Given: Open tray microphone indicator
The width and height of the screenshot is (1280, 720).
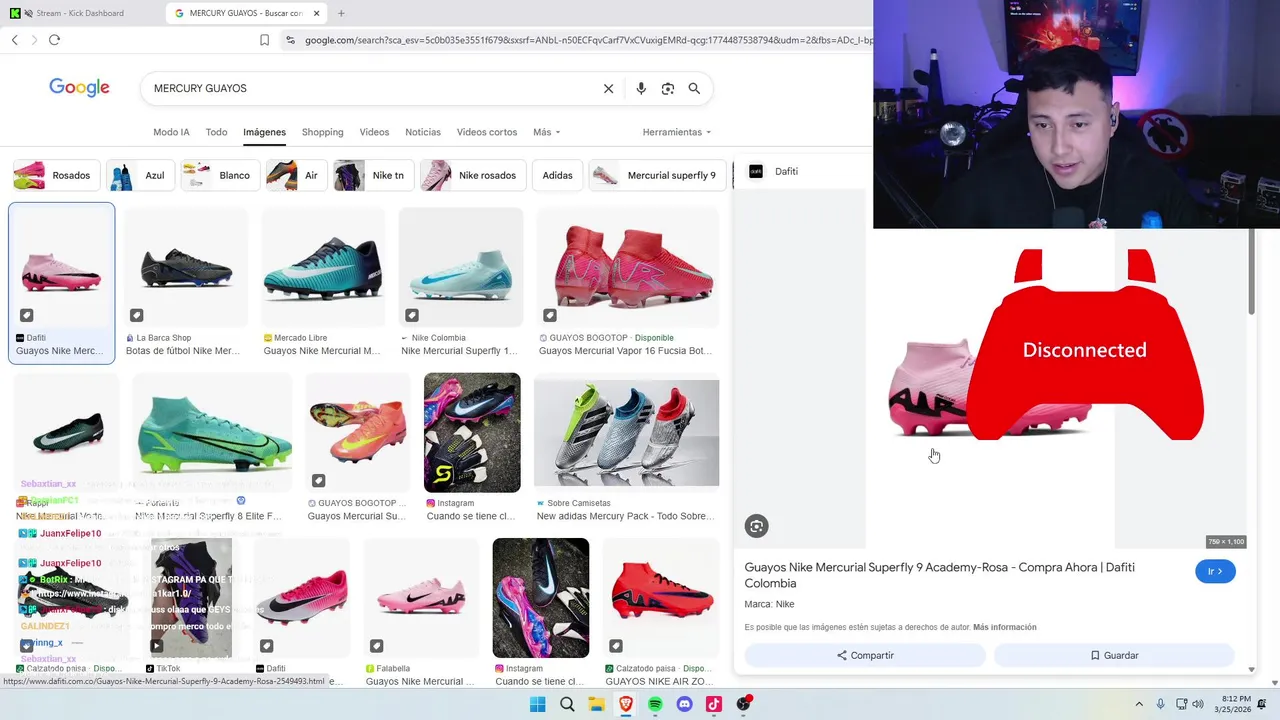Looking at the screenshot, I should pyautogui.click(x=1160, y=704).
